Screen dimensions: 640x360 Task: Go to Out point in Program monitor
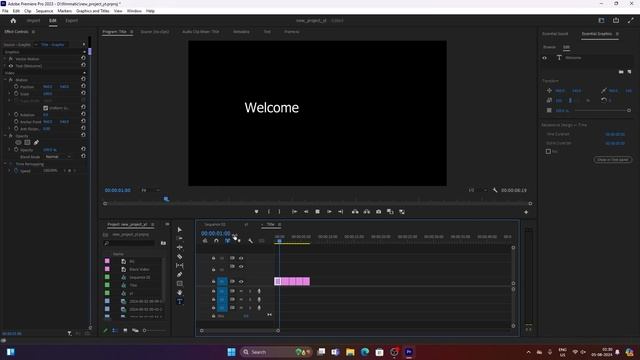(x=340, y=212)
